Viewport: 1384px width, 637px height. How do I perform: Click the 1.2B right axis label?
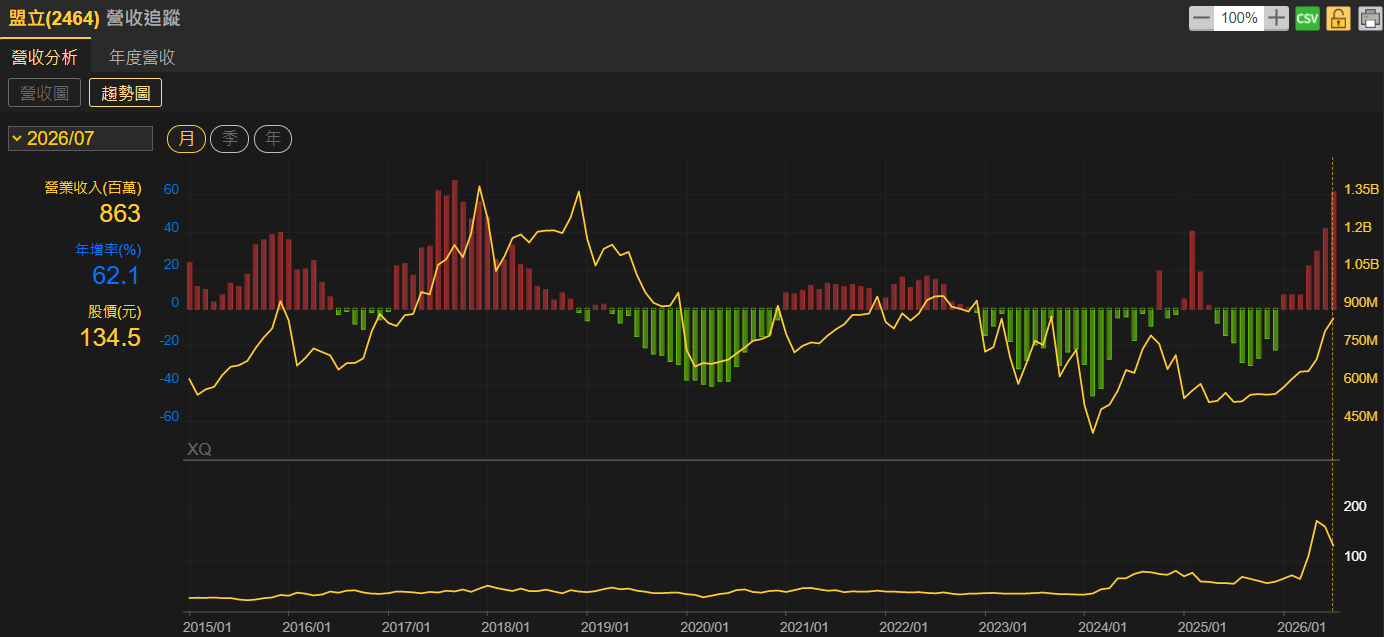(x=1358, y=227)
